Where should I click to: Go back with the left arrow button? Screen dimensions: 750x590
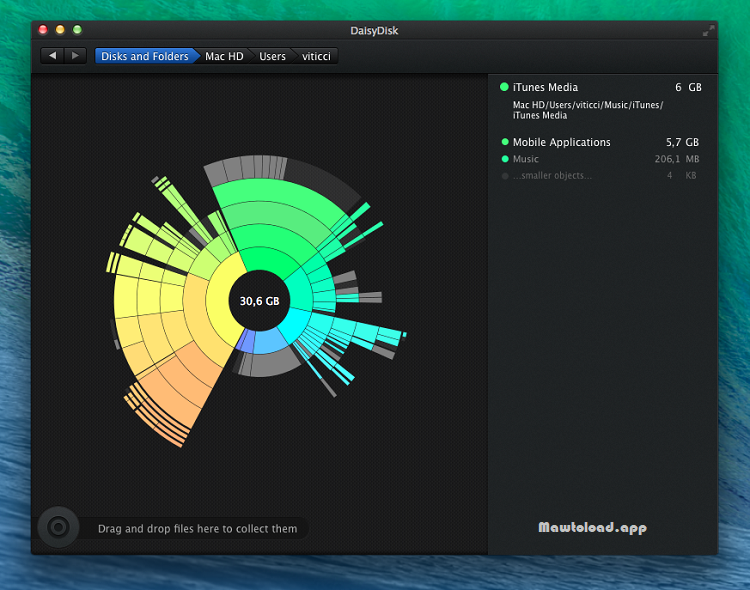[x=53, y=56]
